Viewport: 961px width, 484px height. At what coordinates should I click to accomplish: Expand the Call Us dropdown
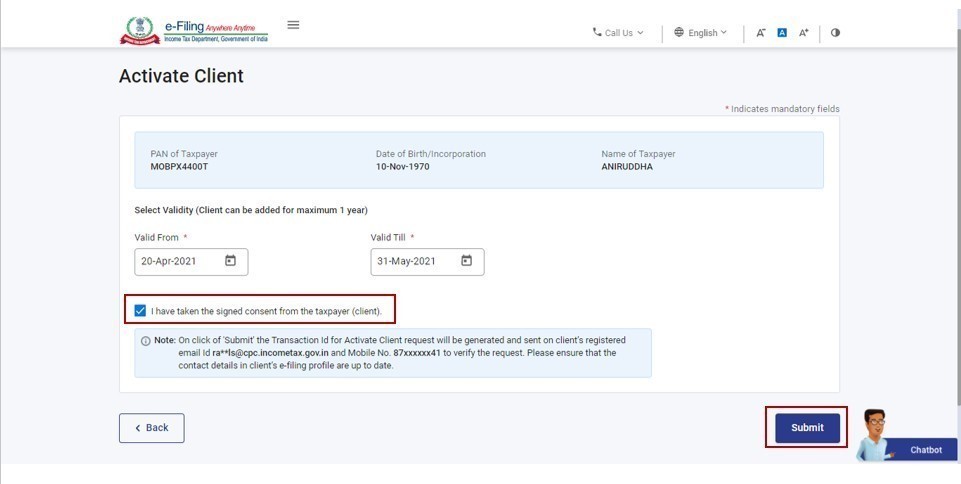pyautogui.click(x=619, y=33)
